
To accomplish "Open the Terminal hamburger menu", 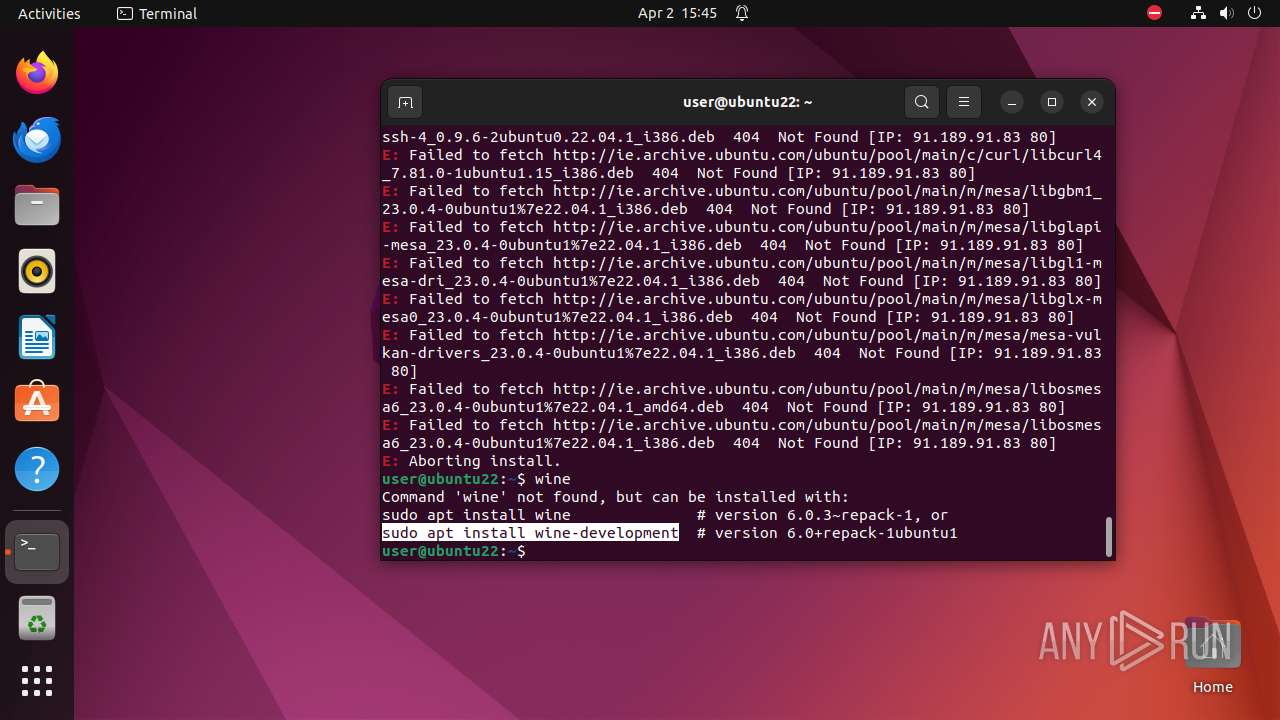I will [964, 102].
